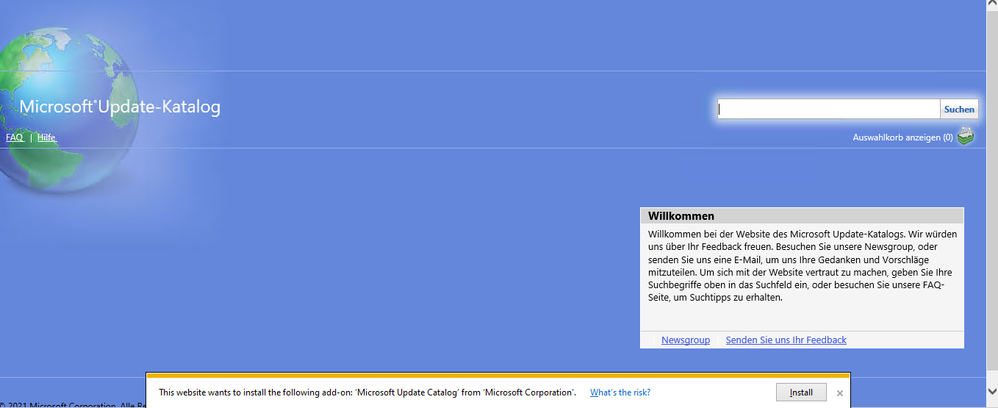
Task: Dismiss the add-on notification bar
Action: click(x=840, y=393)
